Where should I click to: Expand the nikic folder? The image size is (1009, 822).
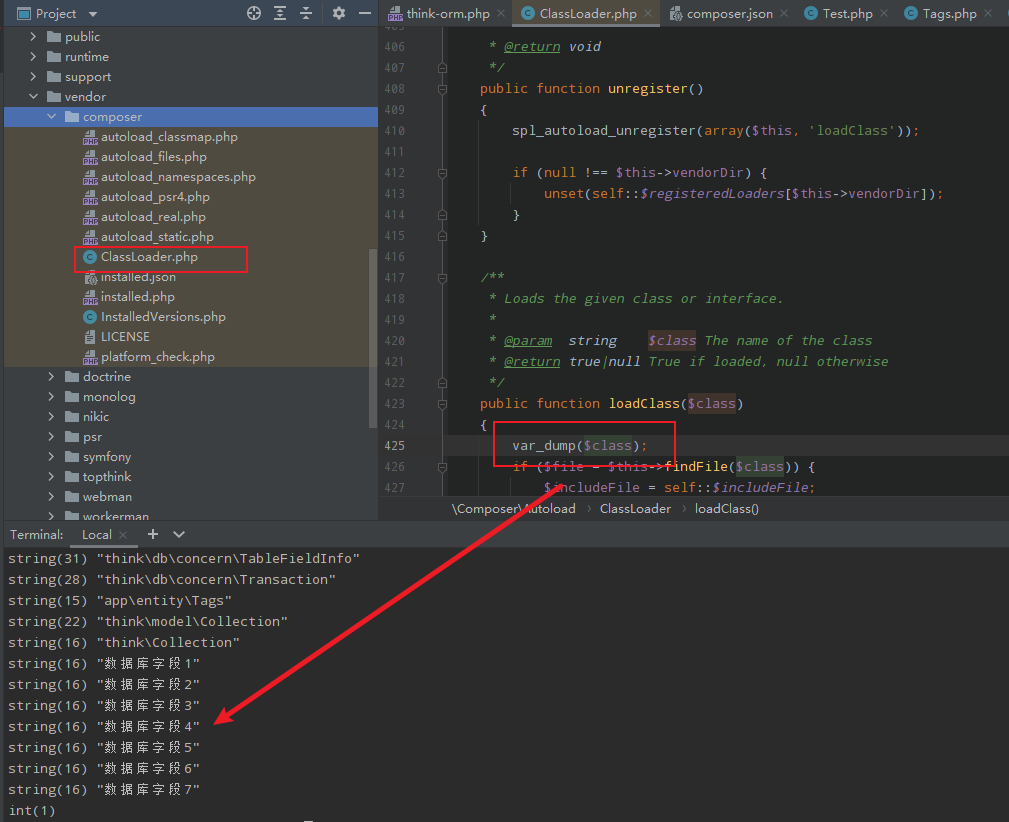click(51, 416)
